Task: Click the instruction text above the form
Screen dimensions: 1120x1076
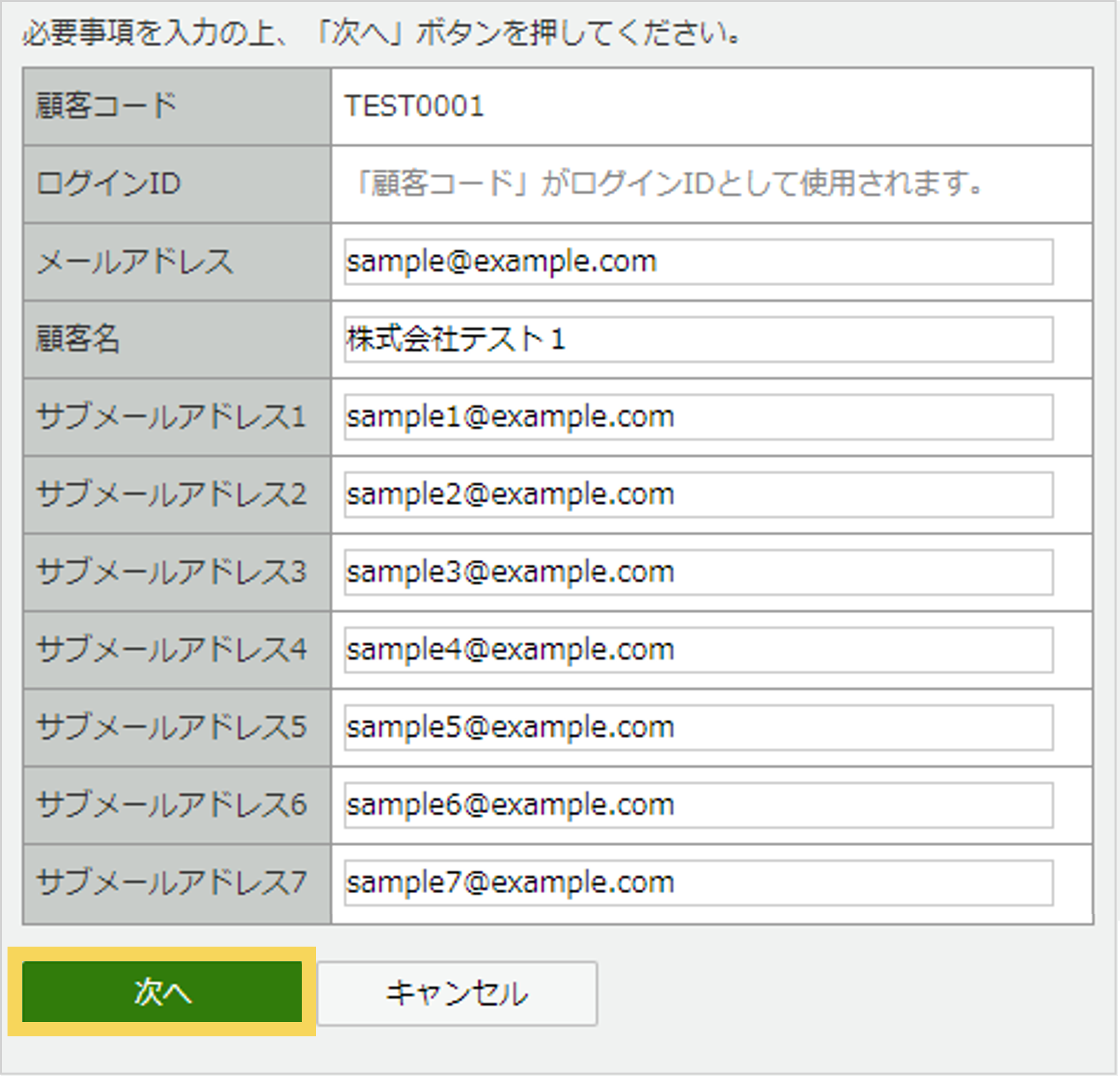Action: (382, 33)
